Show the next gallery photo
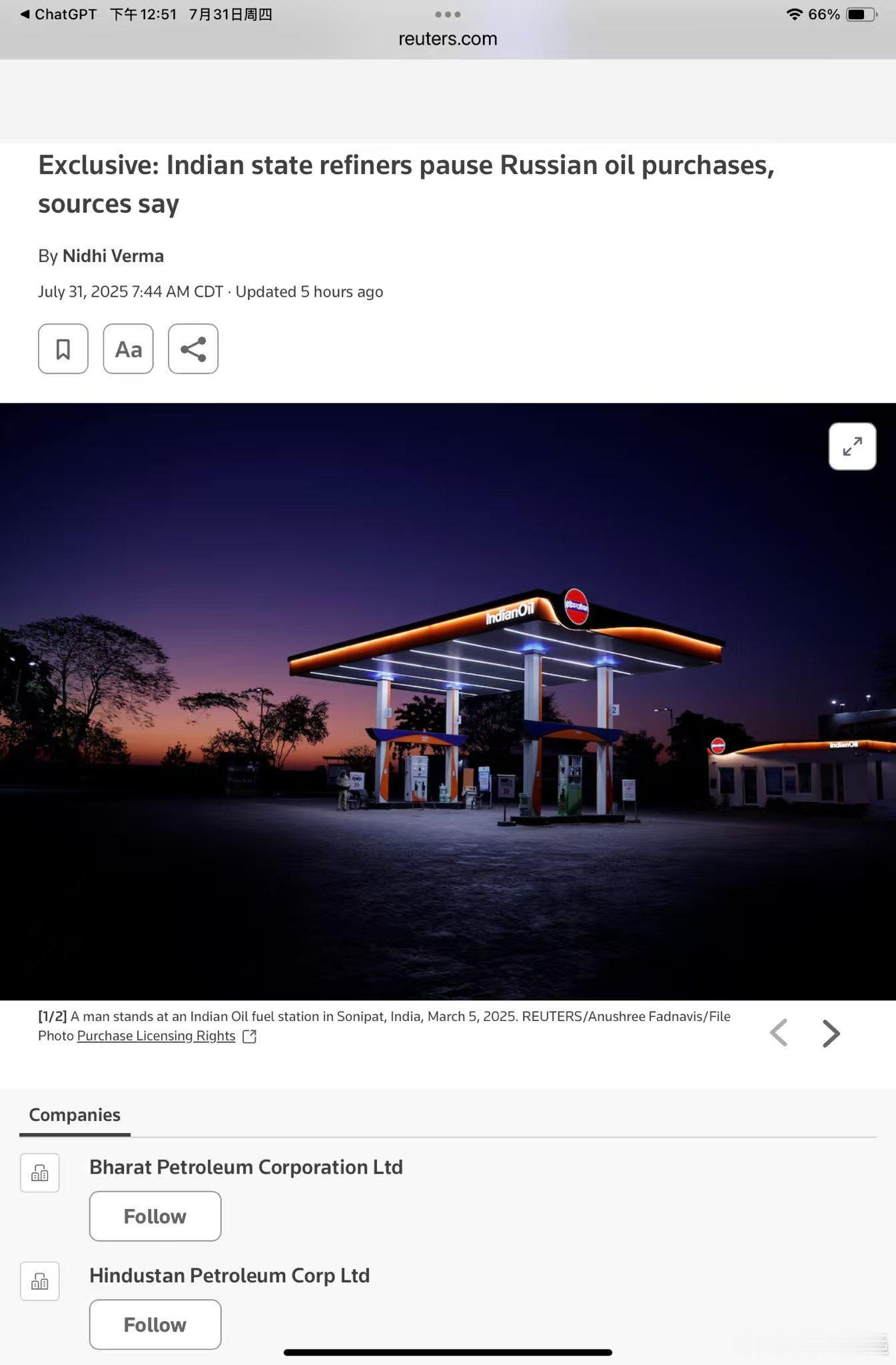896x1365 pixels. click(x=831, y=1033)
